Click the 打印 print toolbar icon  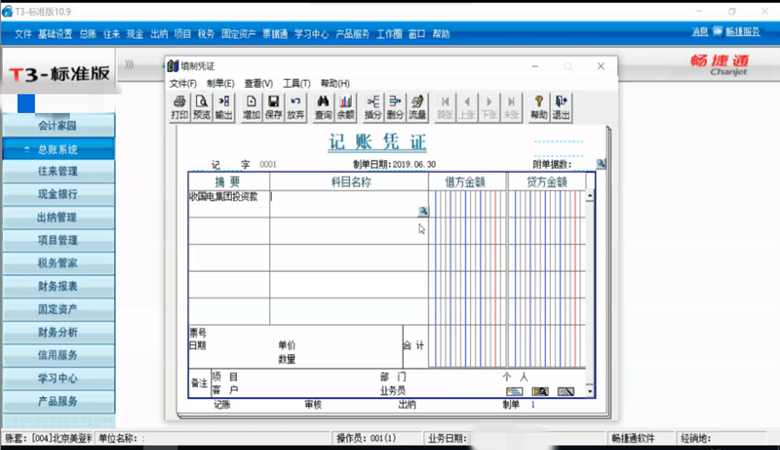tap(179, 107)
